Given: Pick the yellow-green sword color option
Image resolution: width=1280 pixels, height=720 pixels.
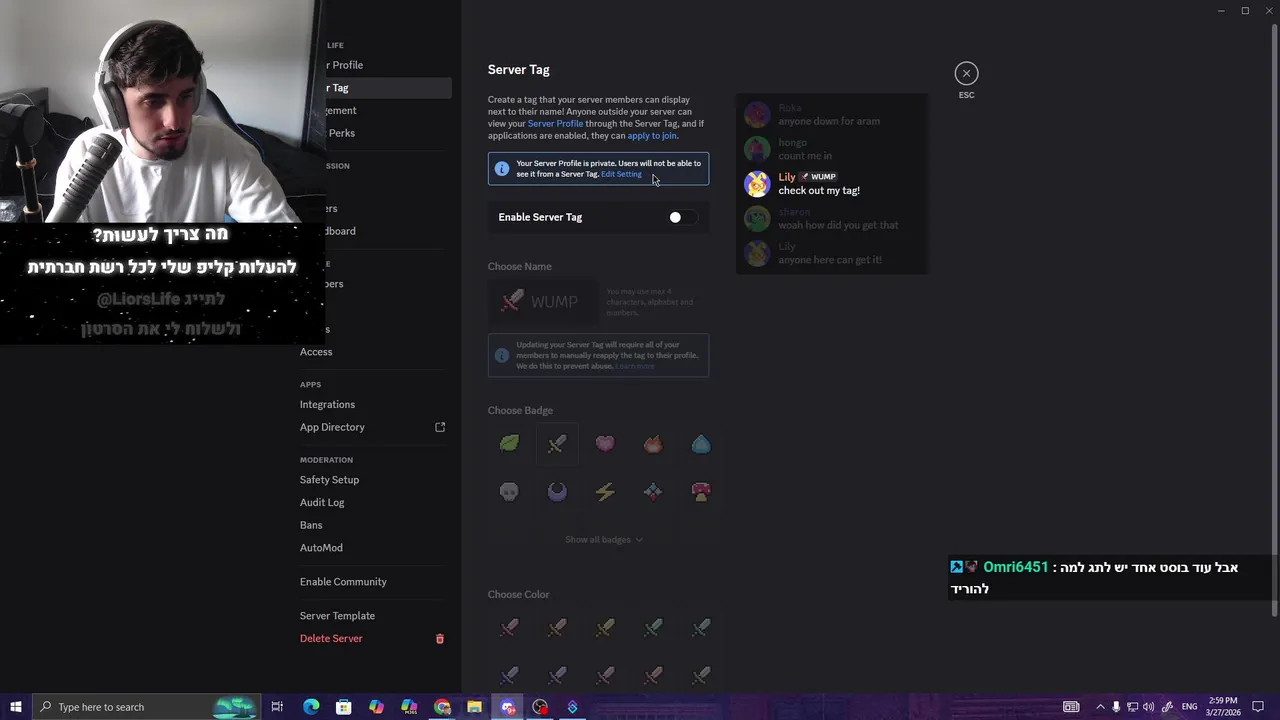Looking at the screenshot, I should 605,627.
